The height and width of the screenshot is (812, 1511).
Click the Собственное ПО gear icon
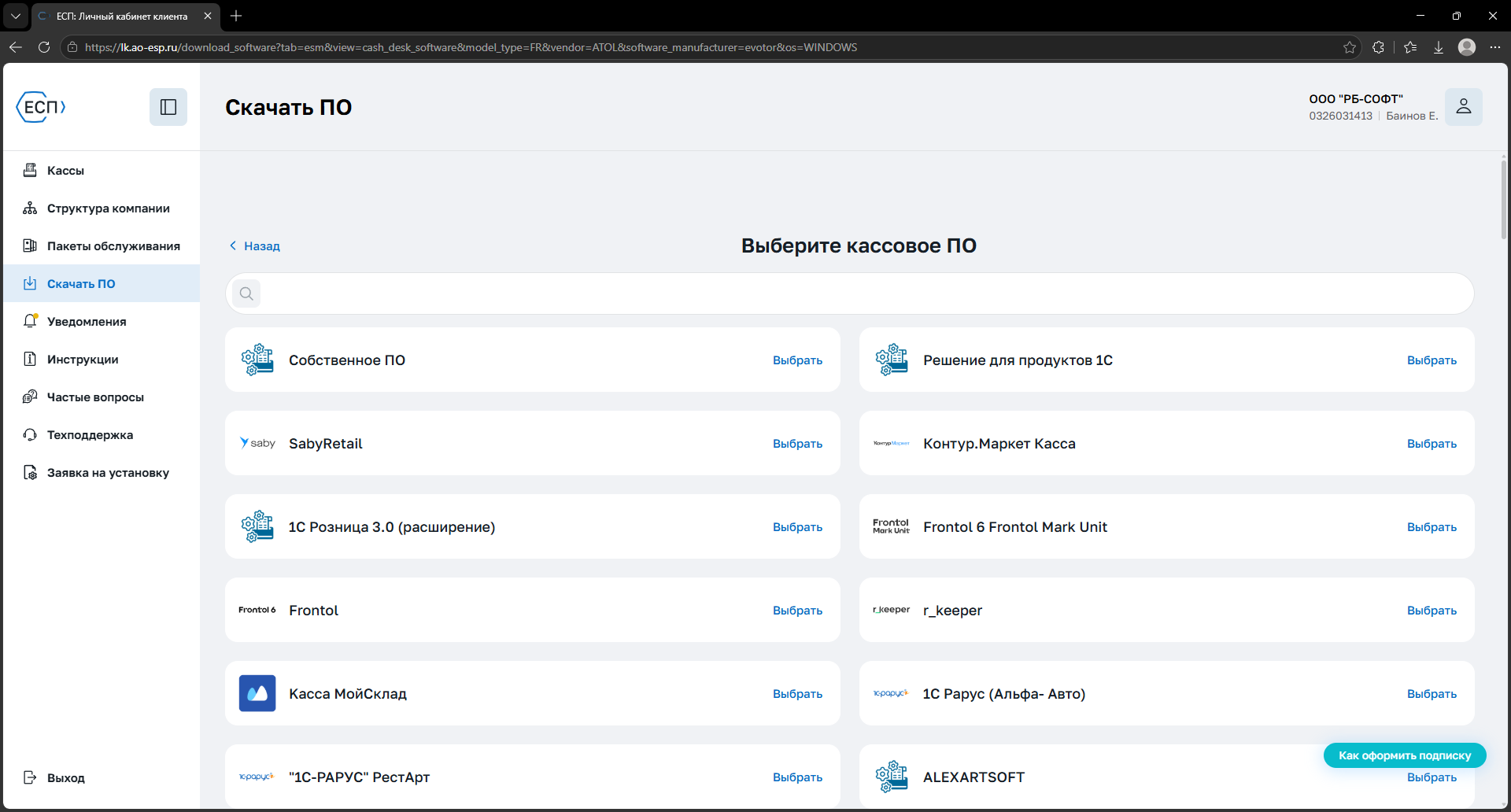click(x=257, y=360)
